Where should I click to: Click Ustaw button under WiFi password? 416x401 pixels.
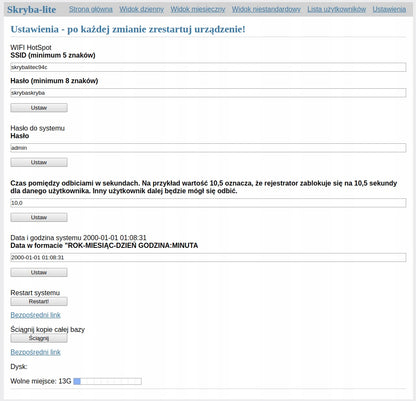click(x=39, y=108)
